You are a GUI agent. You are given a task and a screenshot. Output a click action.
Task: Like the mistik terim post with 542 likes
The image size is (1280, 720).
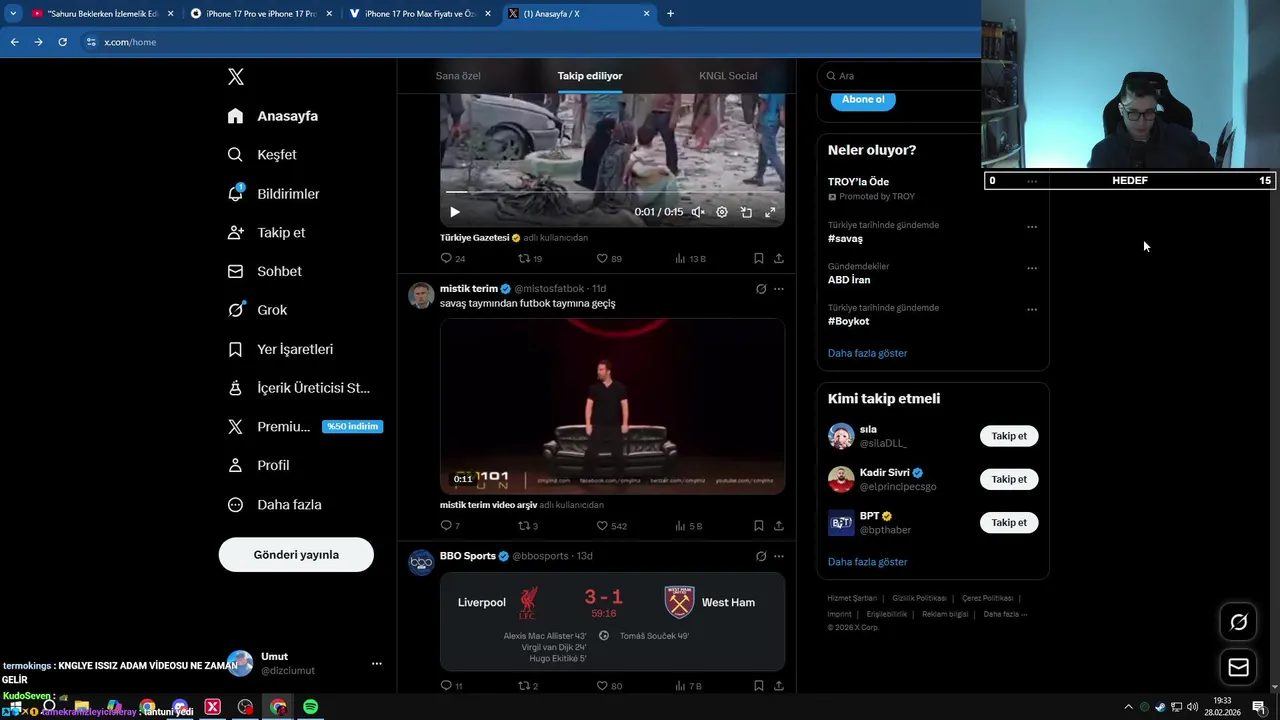[612, 526]
